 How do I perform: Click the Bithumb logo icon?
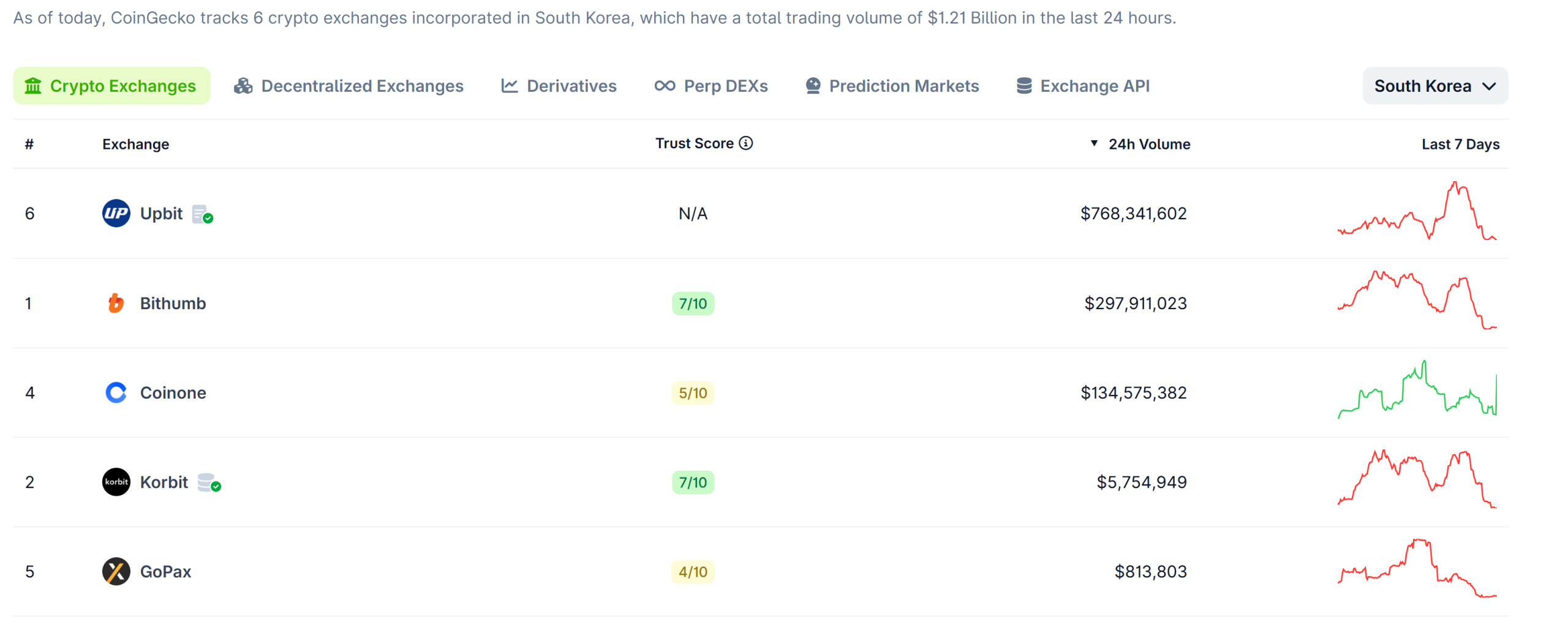click(116, 302)
